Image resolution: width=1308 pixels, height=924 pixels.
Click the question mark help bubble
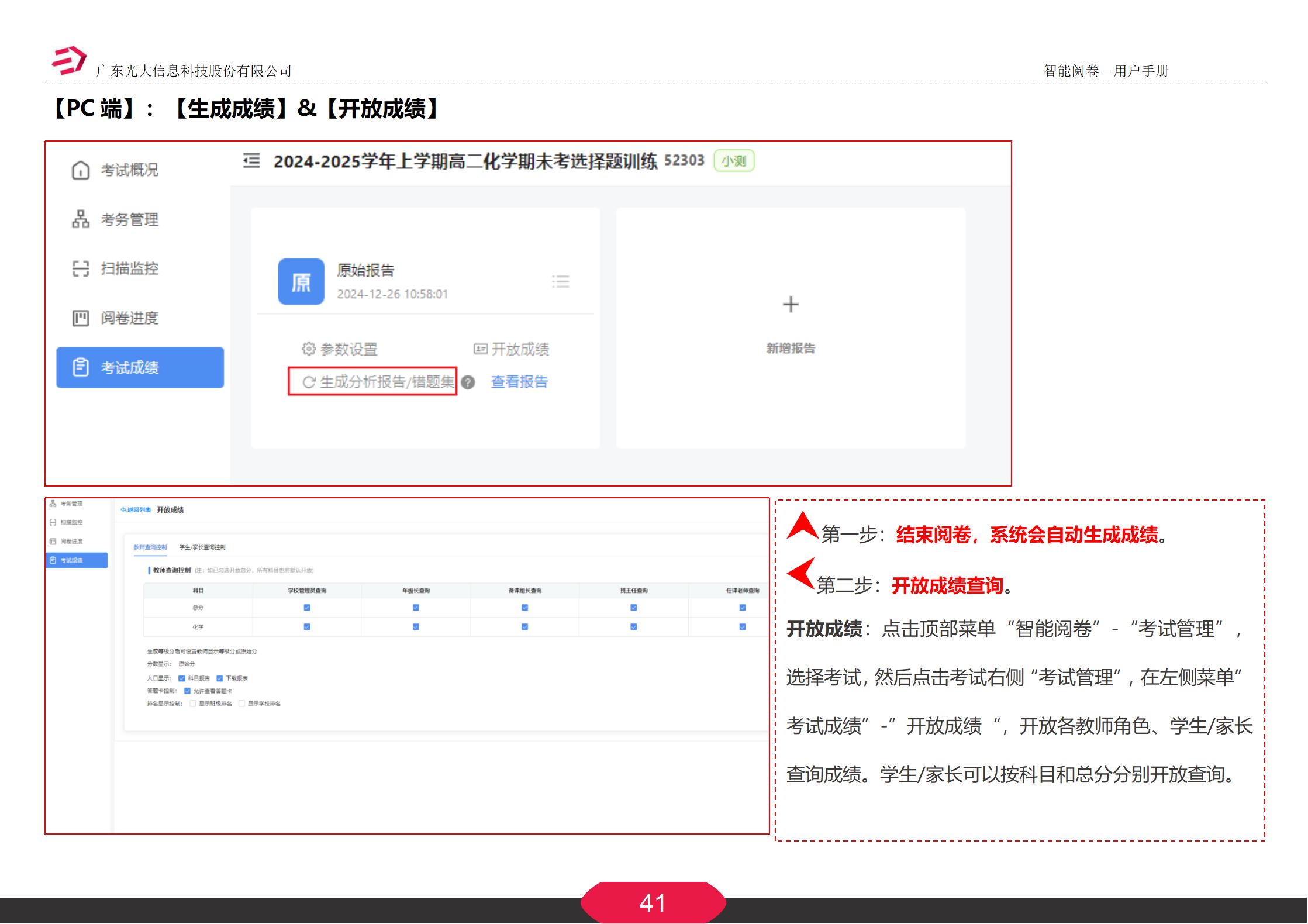pyautogui.click(x=467, y=381)
